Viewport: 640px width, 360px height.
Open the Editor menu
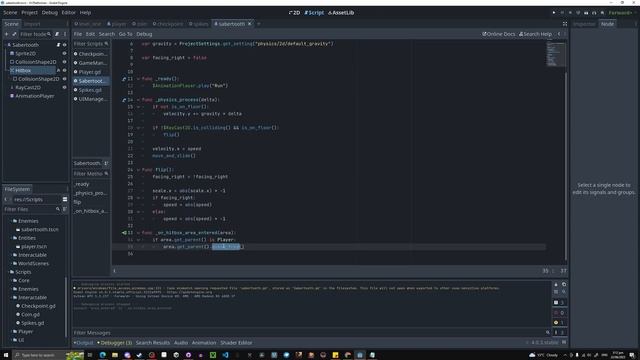(x=68, y=13)
